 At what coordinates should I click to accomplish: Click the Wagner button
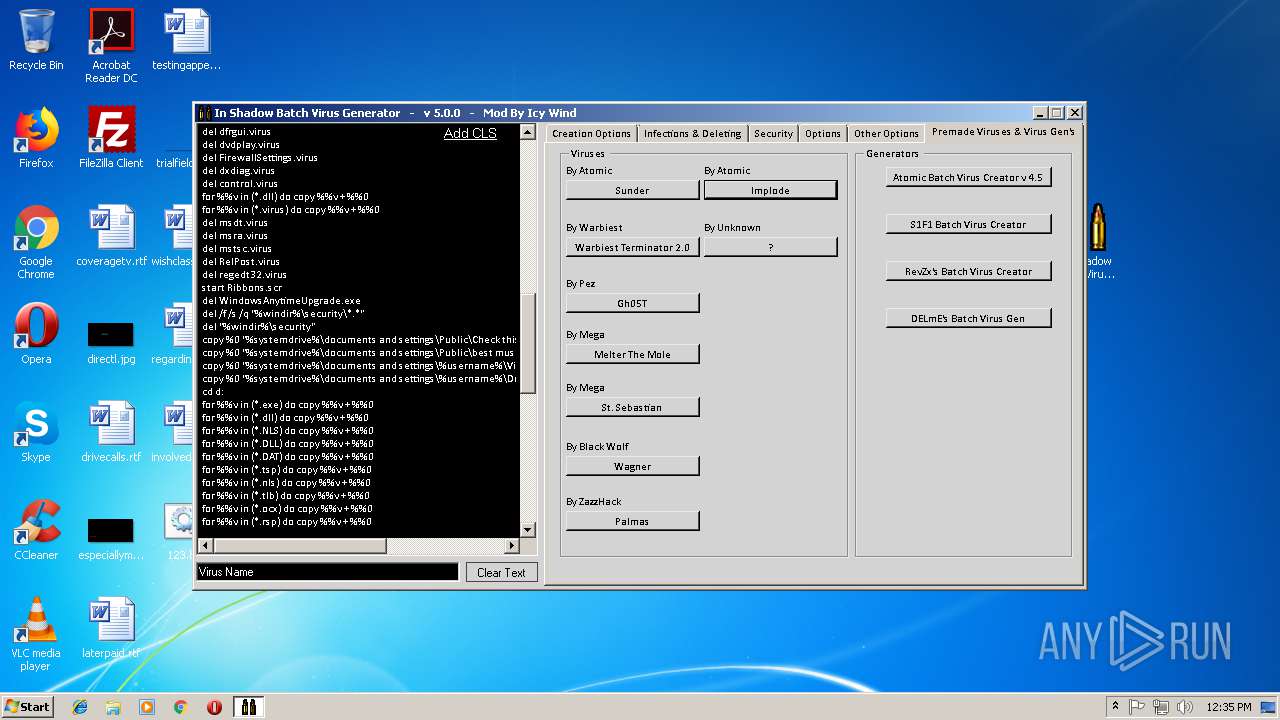632,466
